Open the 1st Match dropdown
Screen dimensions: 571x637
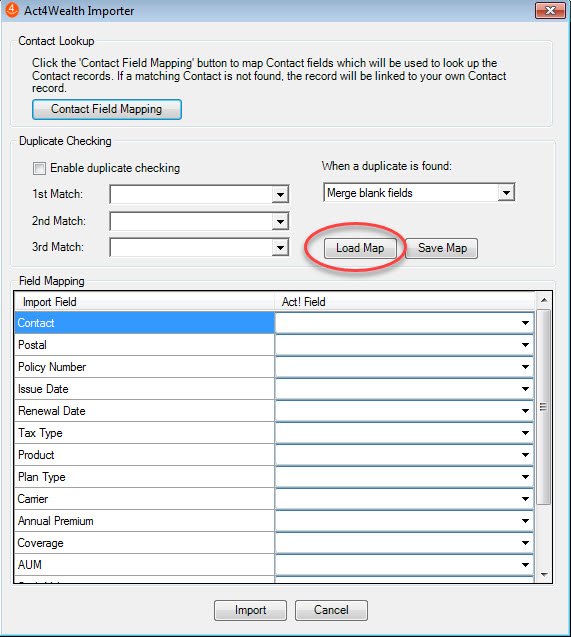(x=280, y=195)
